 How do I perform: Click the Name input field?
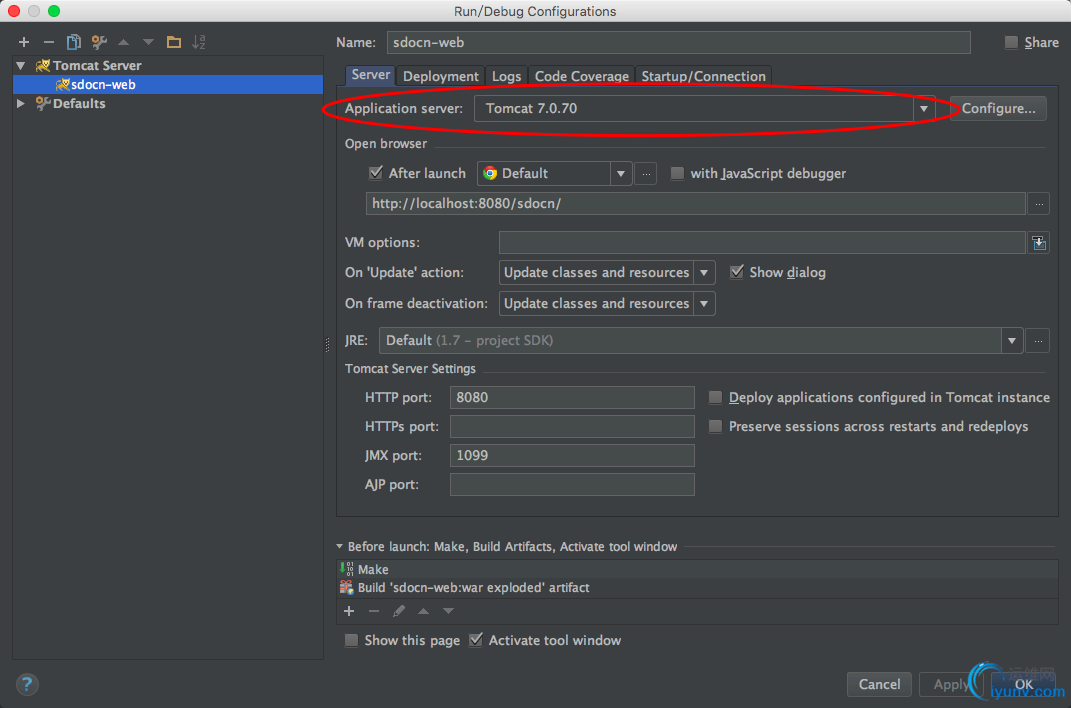coord(678,42)
